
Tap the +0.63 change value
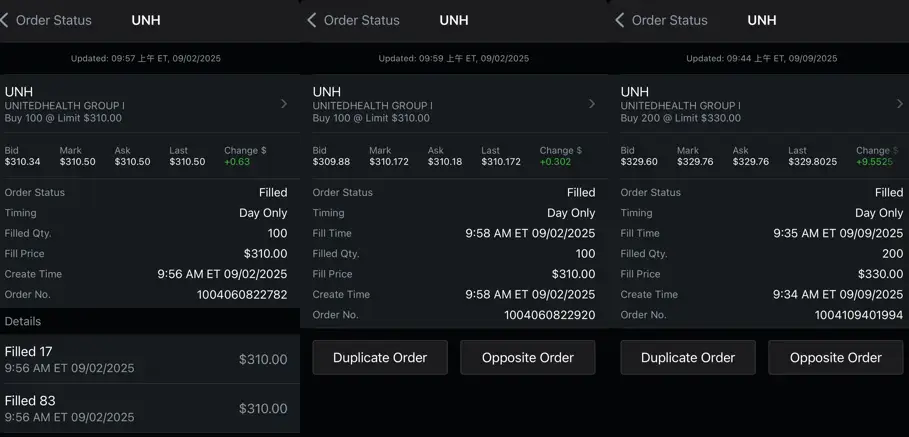237,162
